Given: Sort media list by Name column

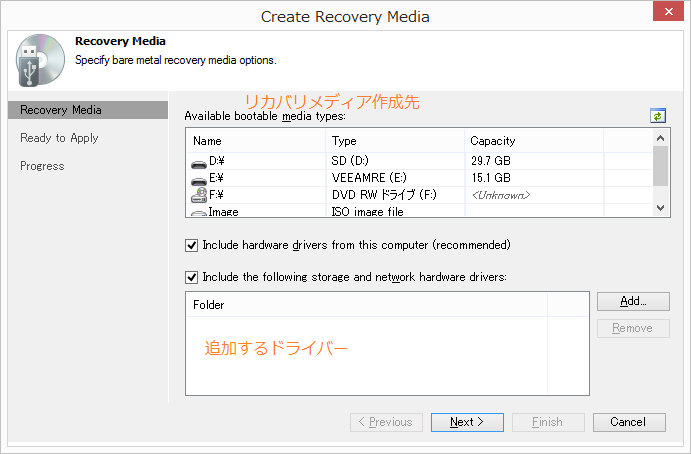Looking at the screenshot, I should (256, 141).
